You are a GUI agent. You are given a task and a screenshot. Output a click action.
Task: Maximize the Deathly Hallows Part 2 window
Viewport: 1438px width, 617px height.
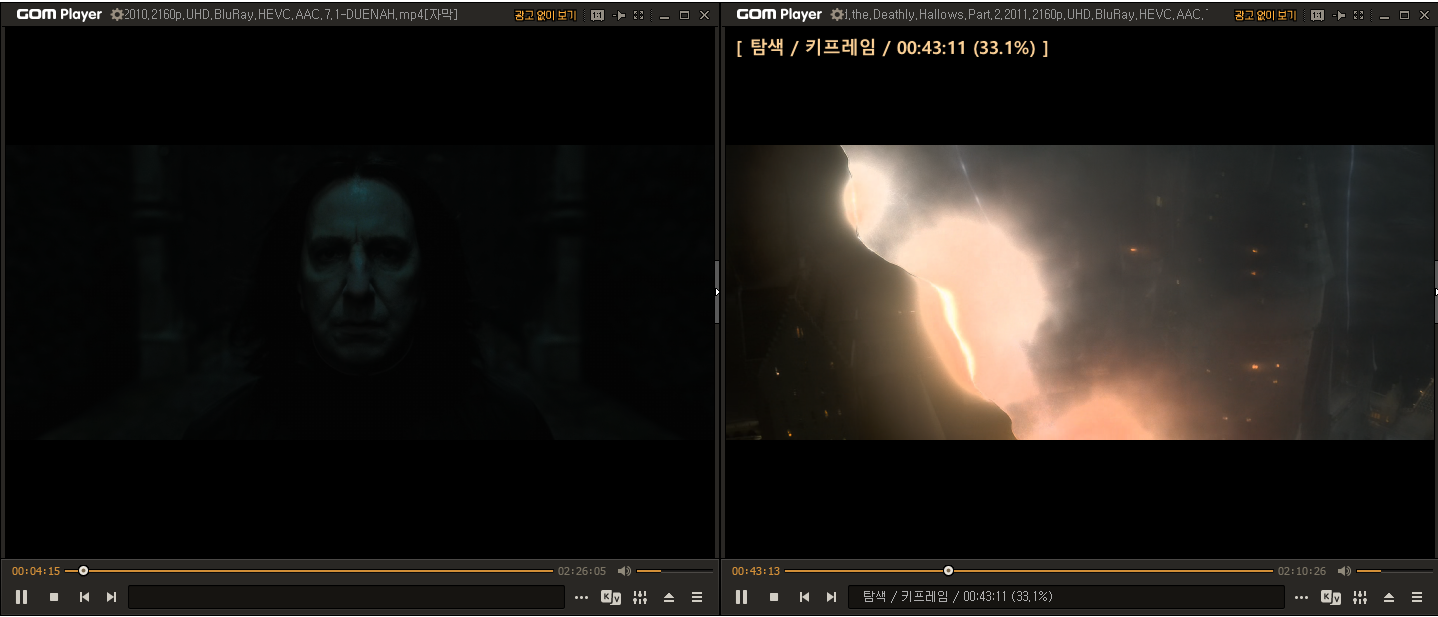(x=1404, y=15)
